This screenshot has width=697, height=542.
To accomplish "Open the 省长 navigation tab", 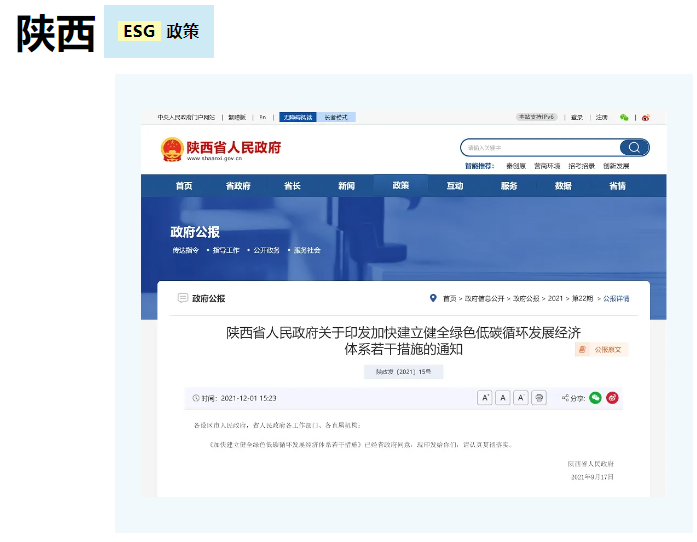I will tap(292, 186).
